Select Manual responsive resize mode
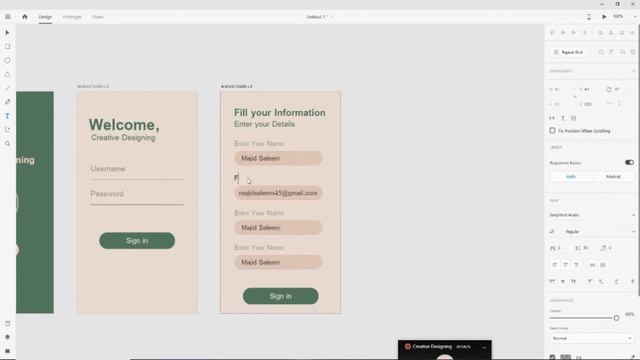 [x=613, y=176]
